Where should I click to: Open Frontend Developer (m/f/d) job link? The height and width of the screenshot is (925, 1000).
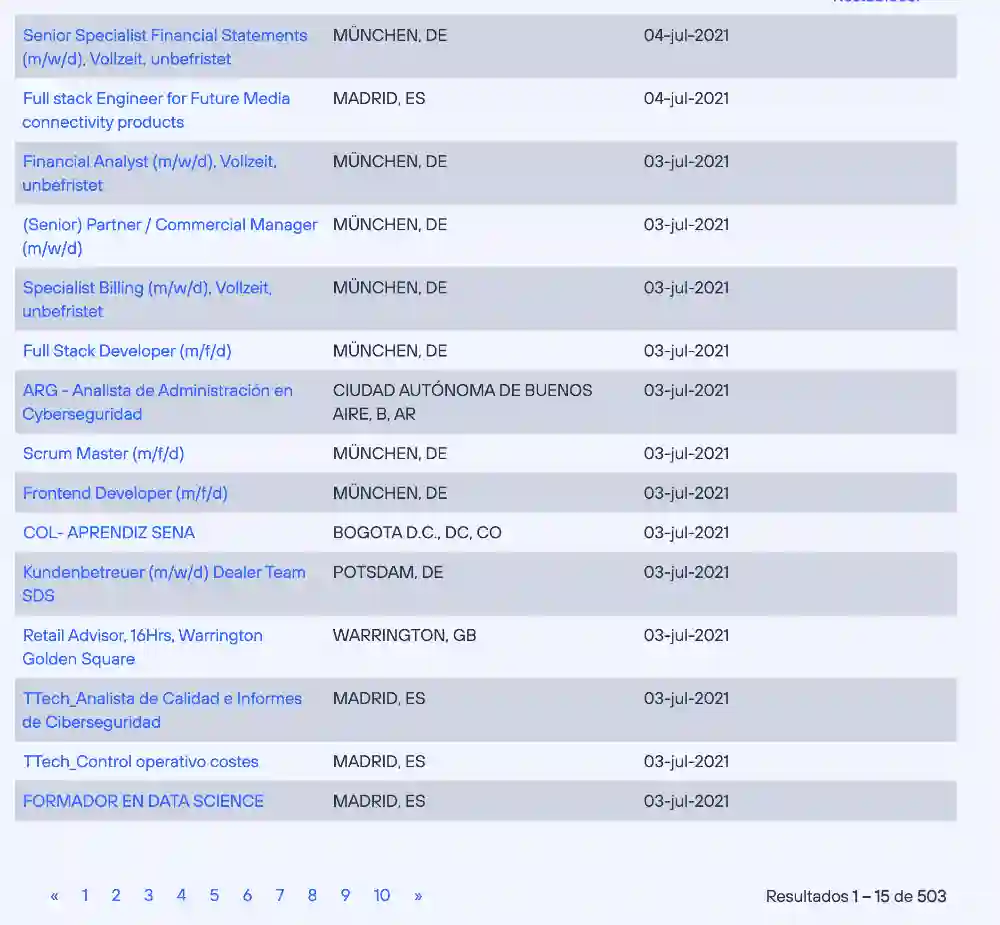(125, 493)
